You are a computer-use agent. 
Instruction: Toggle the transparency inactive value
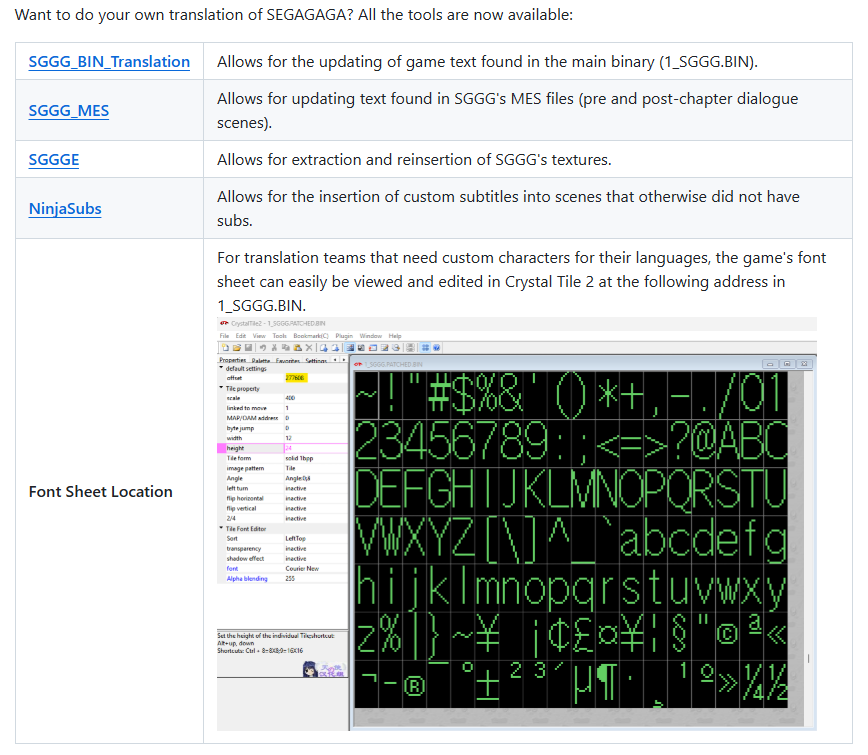(x=296, y=549)
